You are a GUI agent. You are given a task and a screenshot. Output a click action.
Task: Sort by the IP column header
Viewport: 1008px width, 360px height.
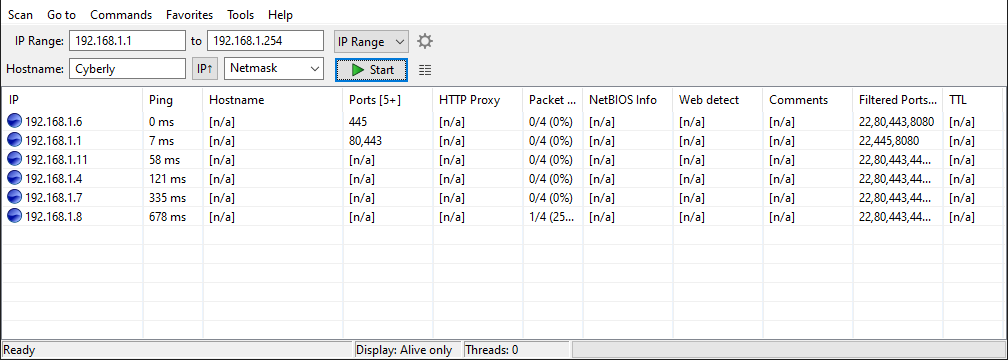[x=71, y=100]
